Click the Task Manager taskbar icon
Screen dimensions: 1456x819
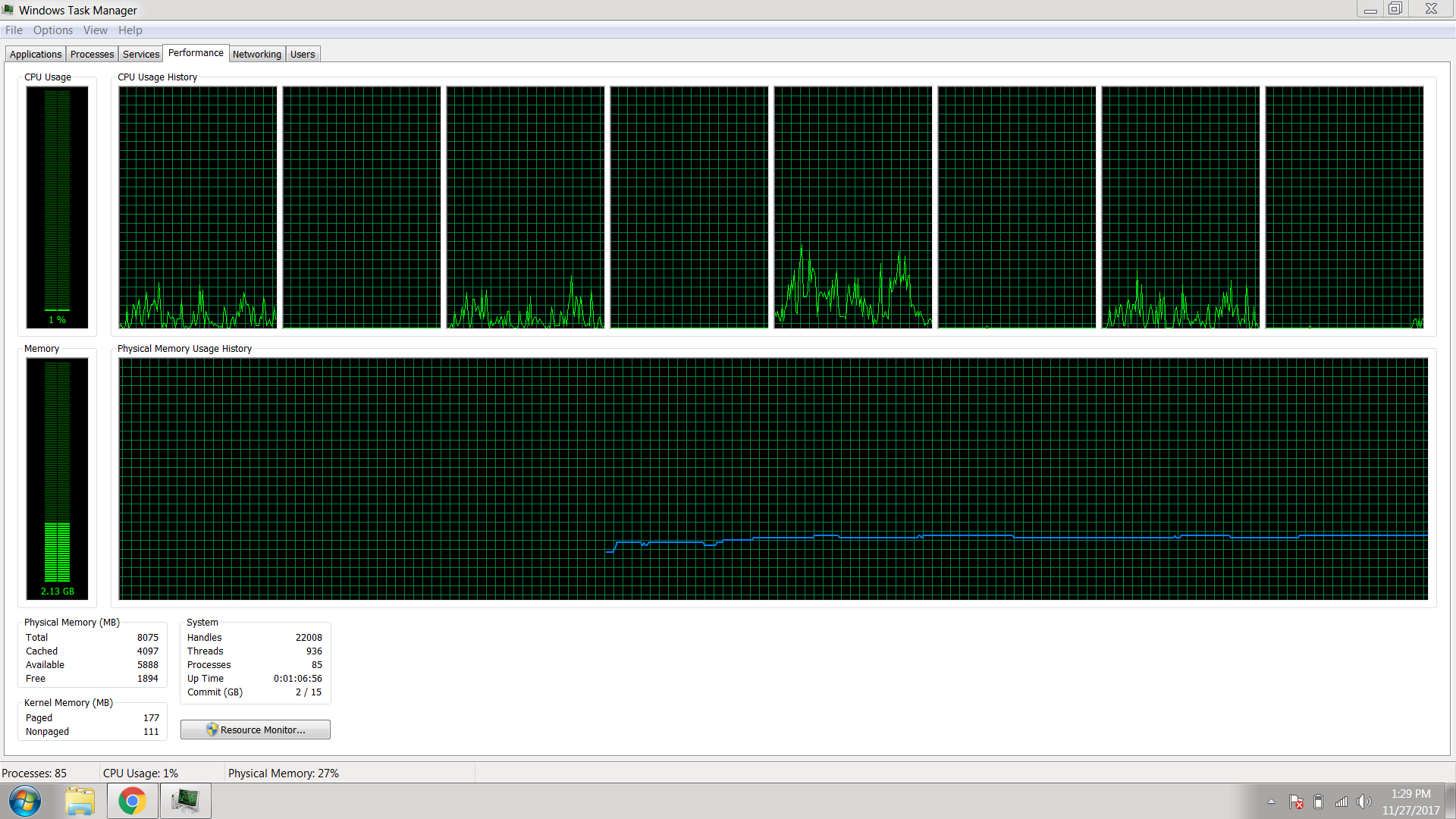point(185,801)
